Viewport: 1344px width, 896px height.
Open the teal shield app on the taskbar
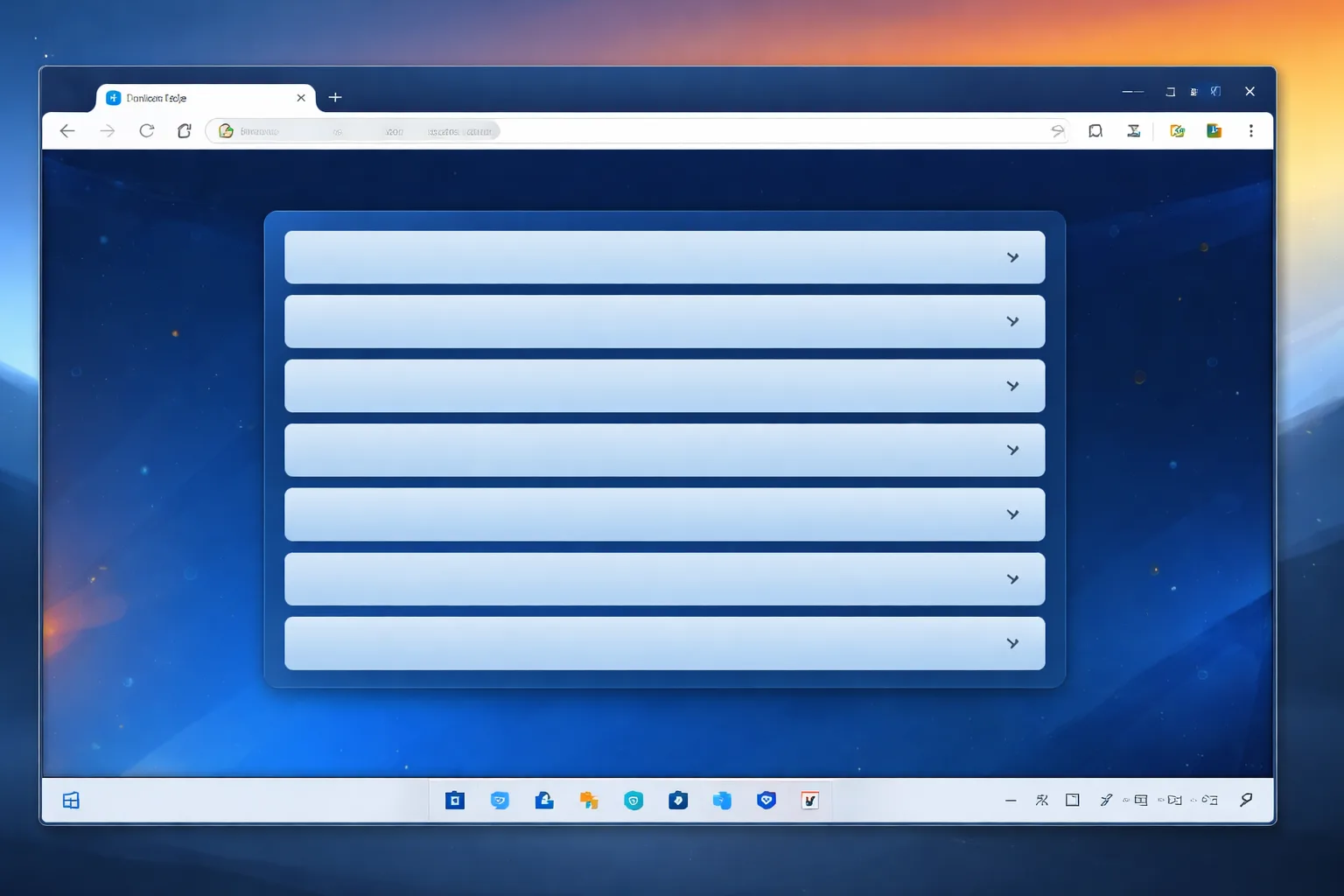(x=633, y=800)
